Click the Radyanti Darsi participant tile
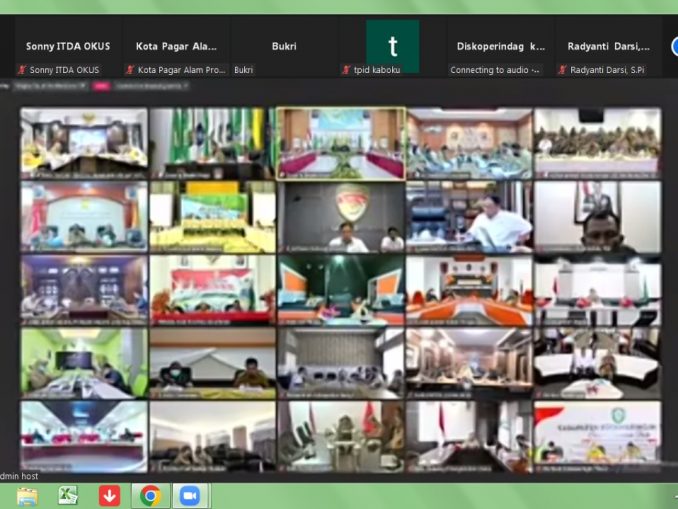678x509 pixels. (x=608, y=46)
